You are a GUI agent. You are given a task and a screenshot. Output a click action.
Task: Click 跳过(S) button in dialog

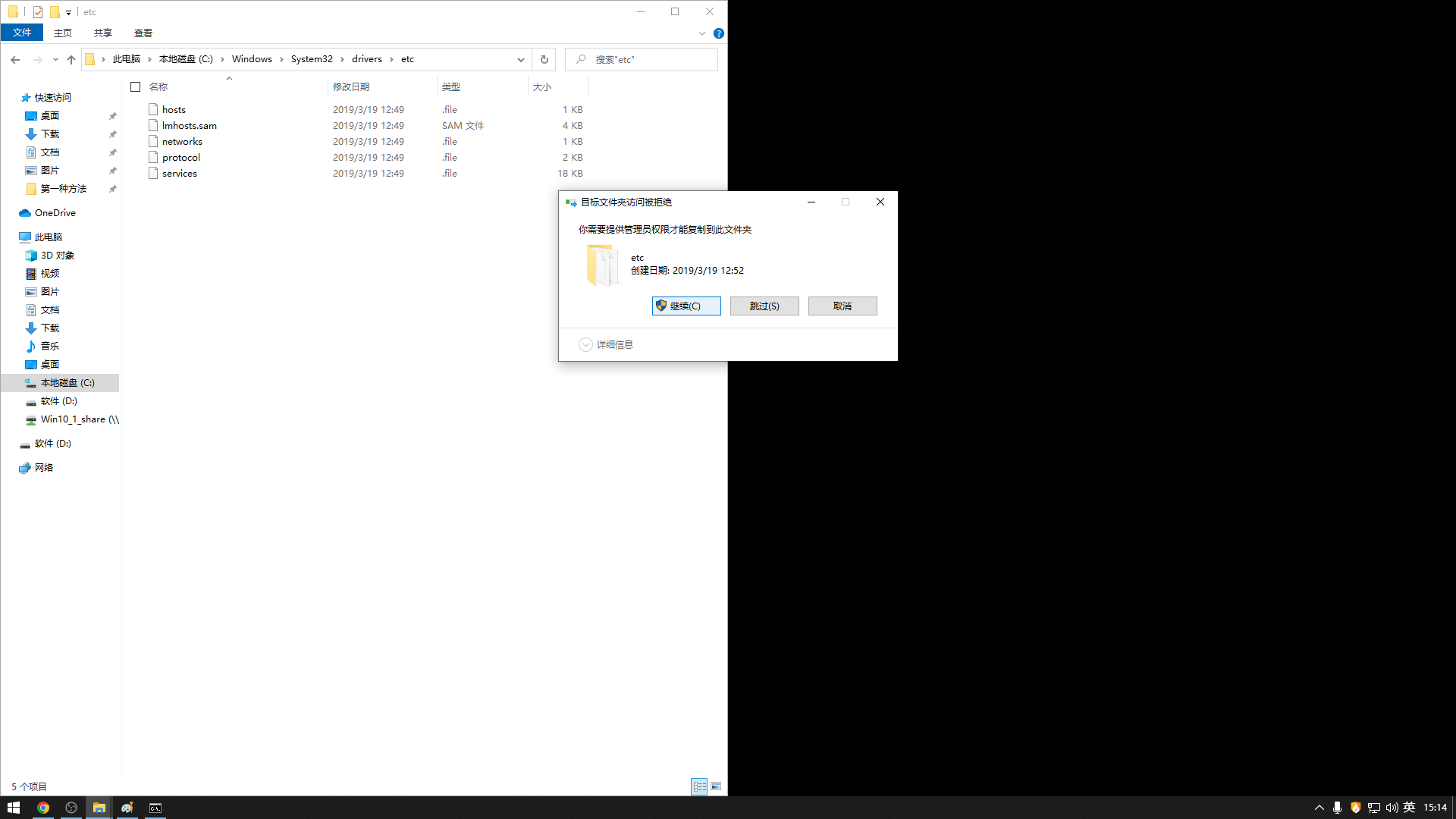pyautogui.click(x=764, y=306)
